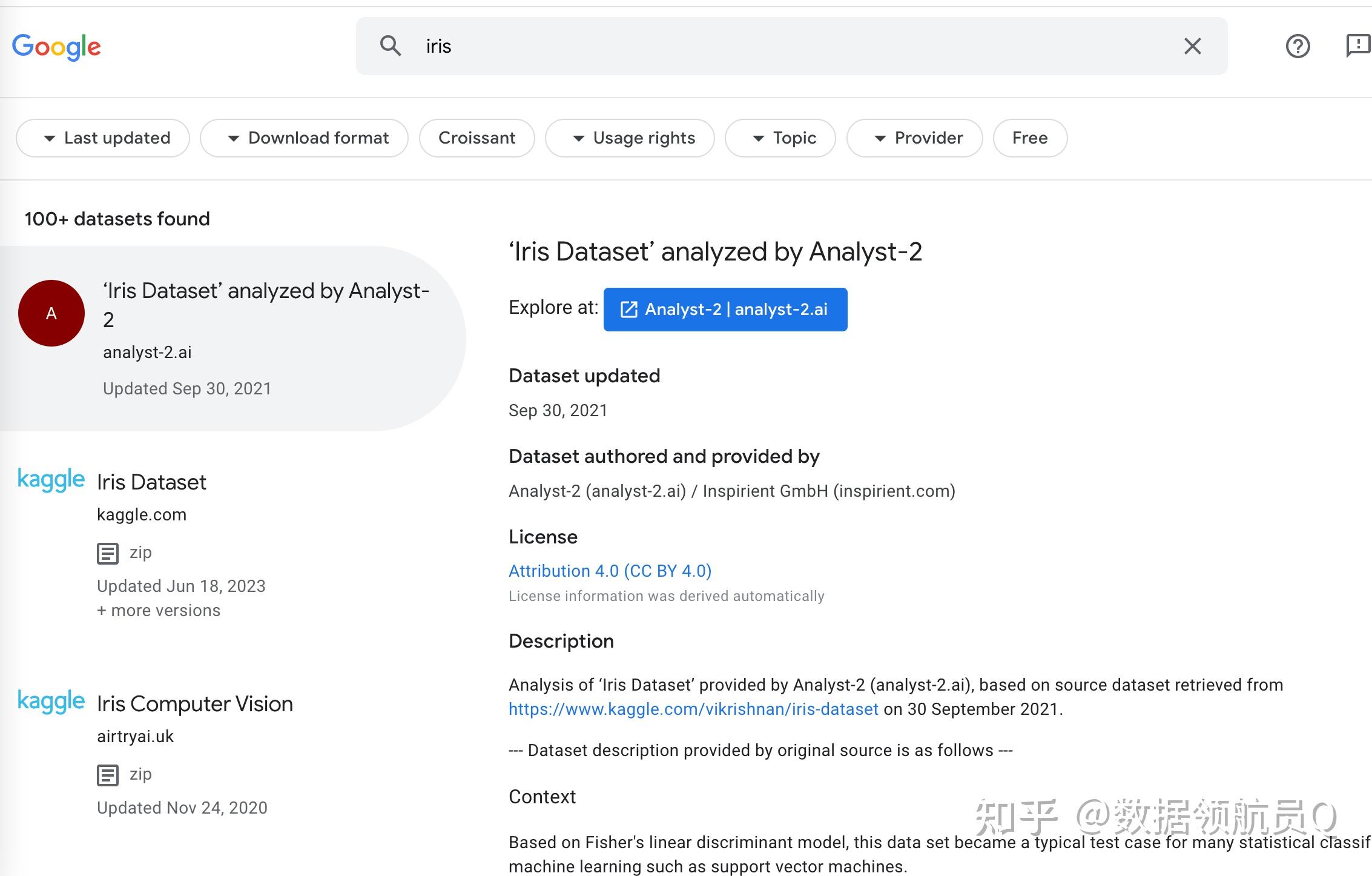Open the send feedback icon

1358,46
